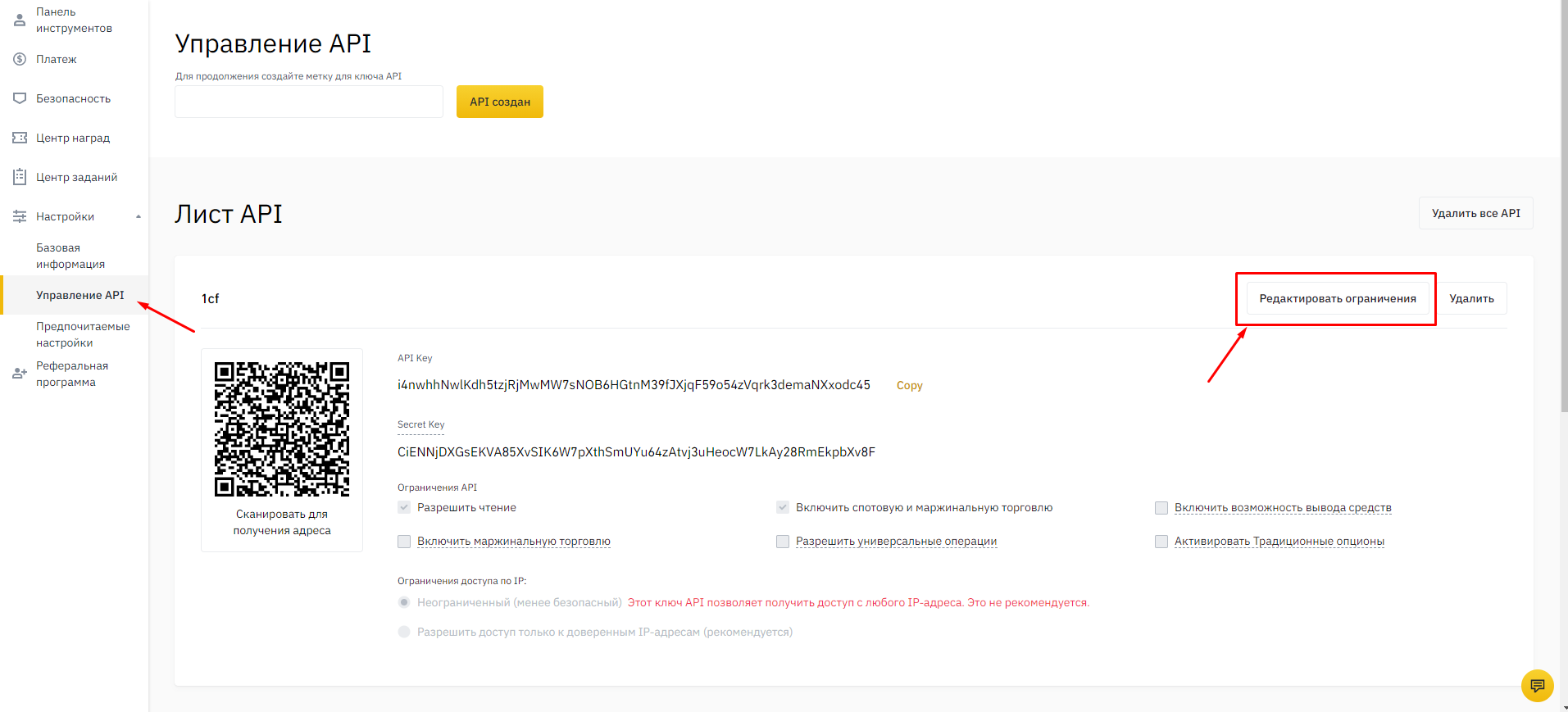Select Центр наград in sidebar
Viewport: 1568px width, 712px height.
click(x=73, y=138)
